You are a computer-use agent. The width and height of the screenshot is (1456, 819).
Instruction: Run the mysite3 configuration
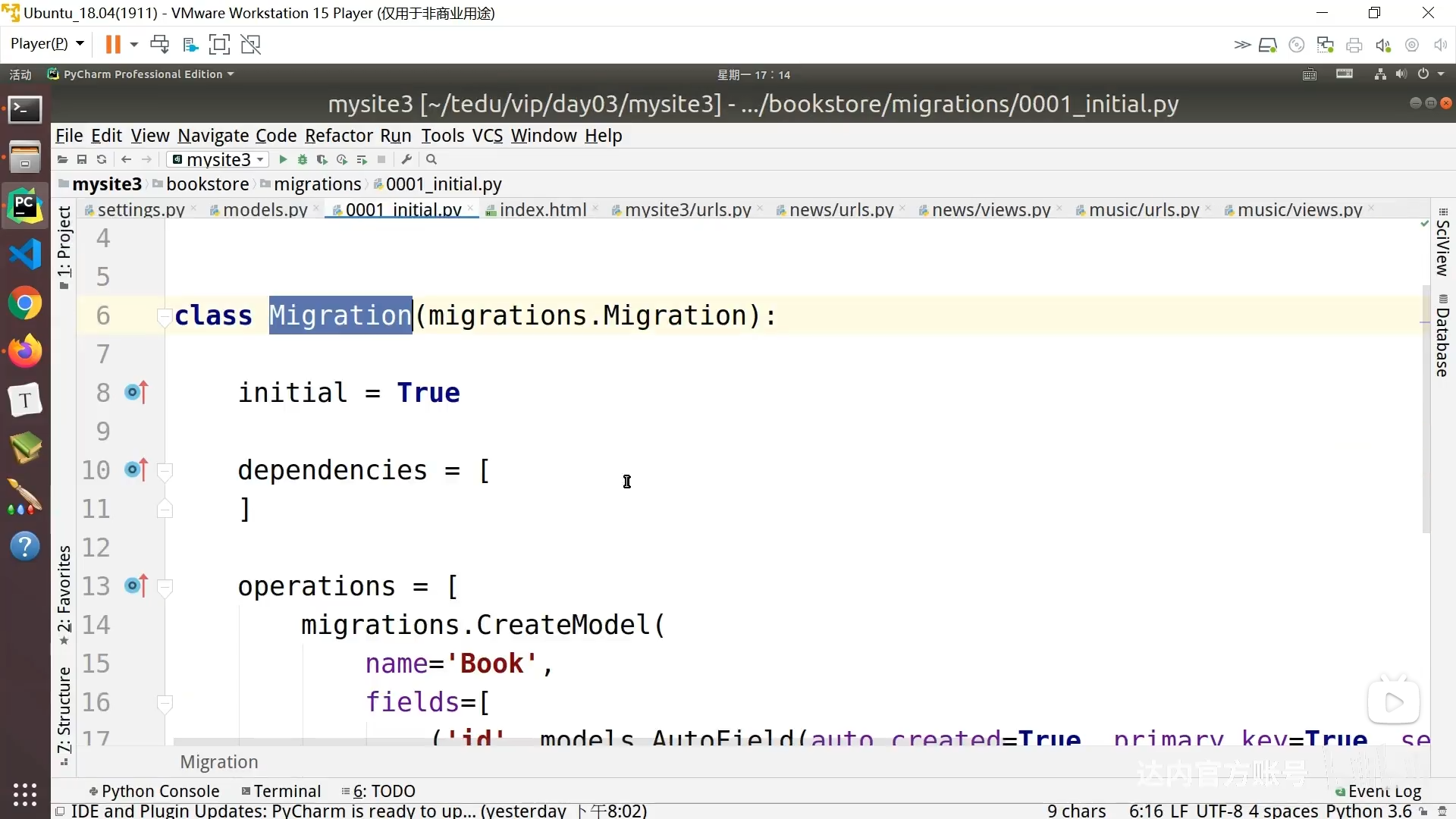tap(283, 159)
